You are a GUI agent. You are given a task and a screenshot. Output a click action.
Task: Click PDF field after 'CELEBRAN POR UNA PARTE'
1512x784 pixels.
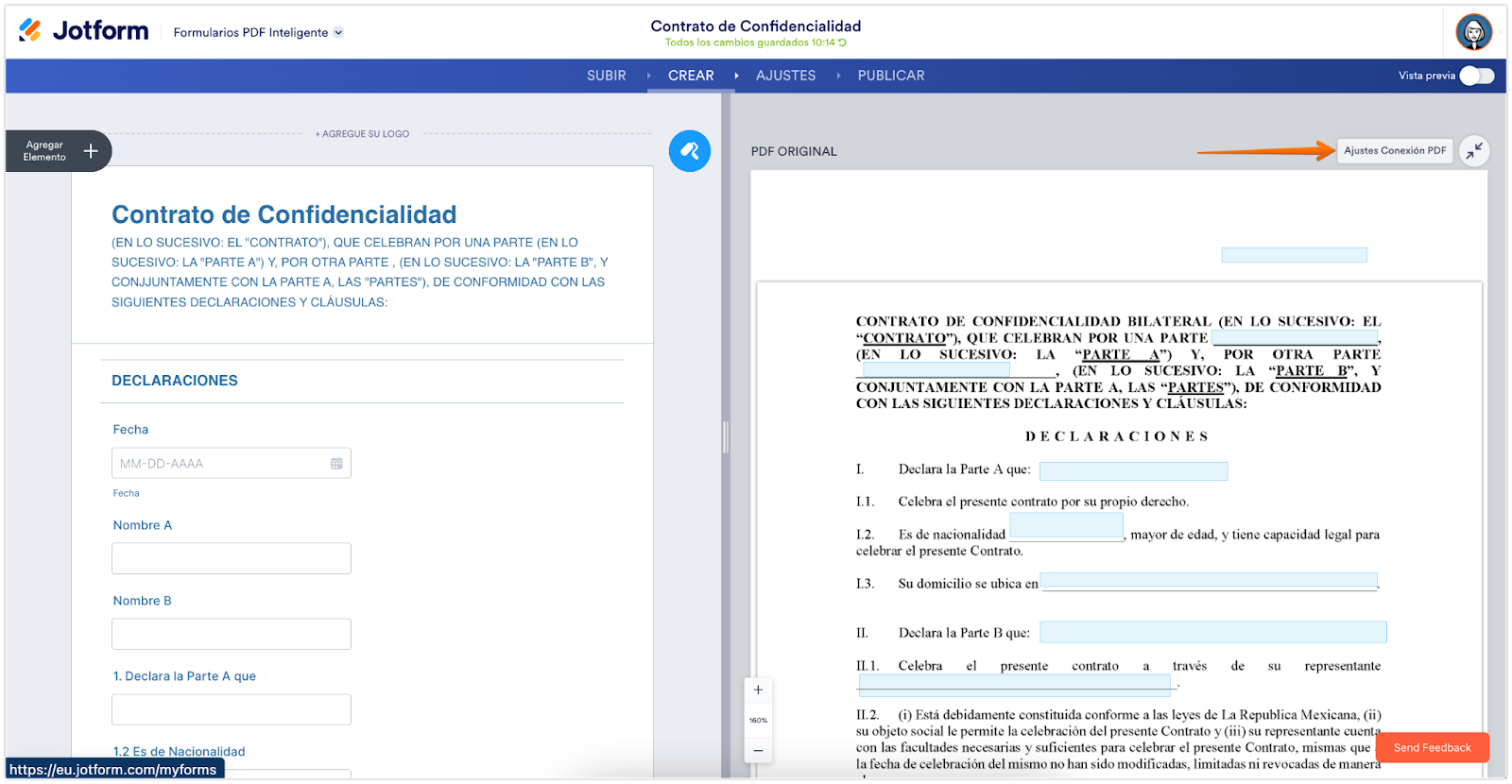pos(1295,337)
